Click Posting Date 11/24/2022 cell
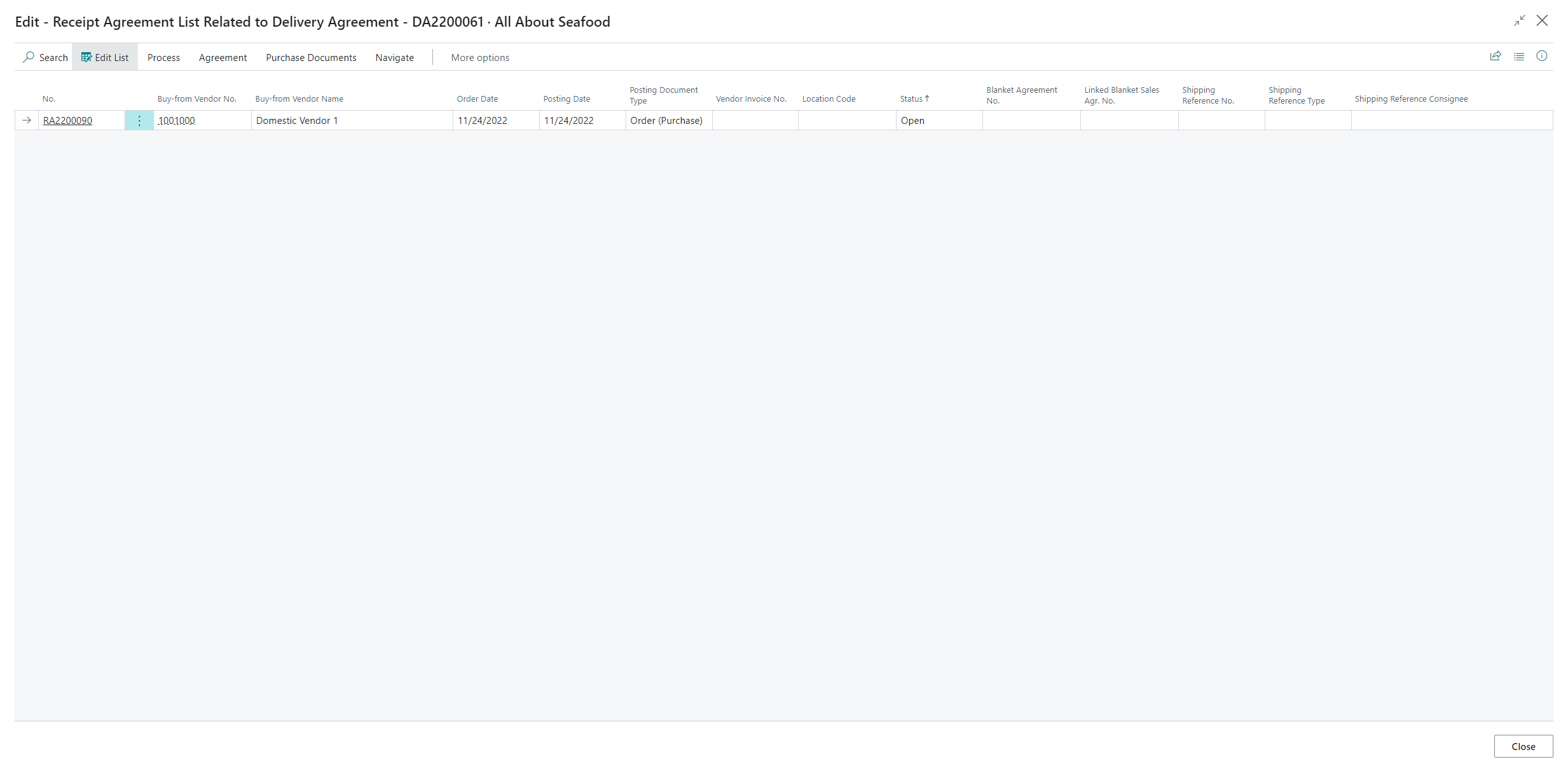The width and height of the screenshot is (1568, 771). coord(582,120)
